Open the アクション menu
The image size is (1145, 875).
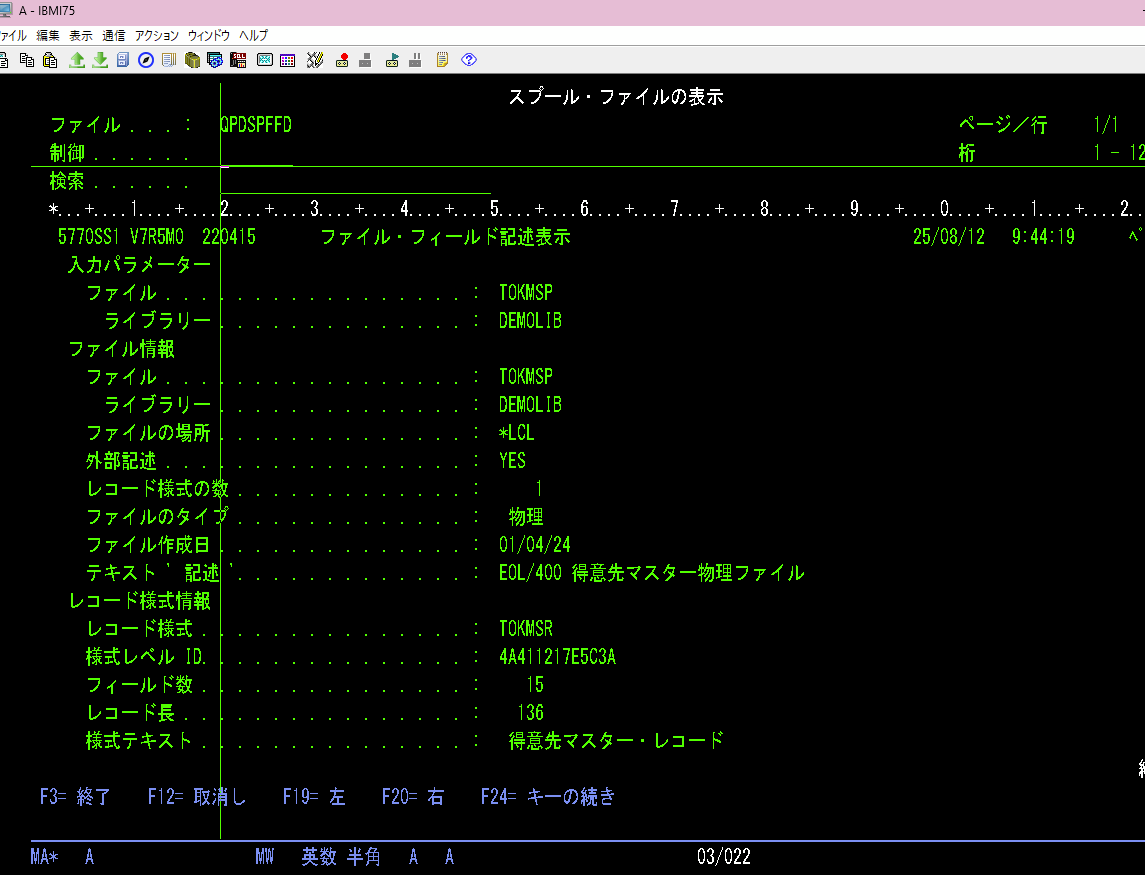point(156,35)
